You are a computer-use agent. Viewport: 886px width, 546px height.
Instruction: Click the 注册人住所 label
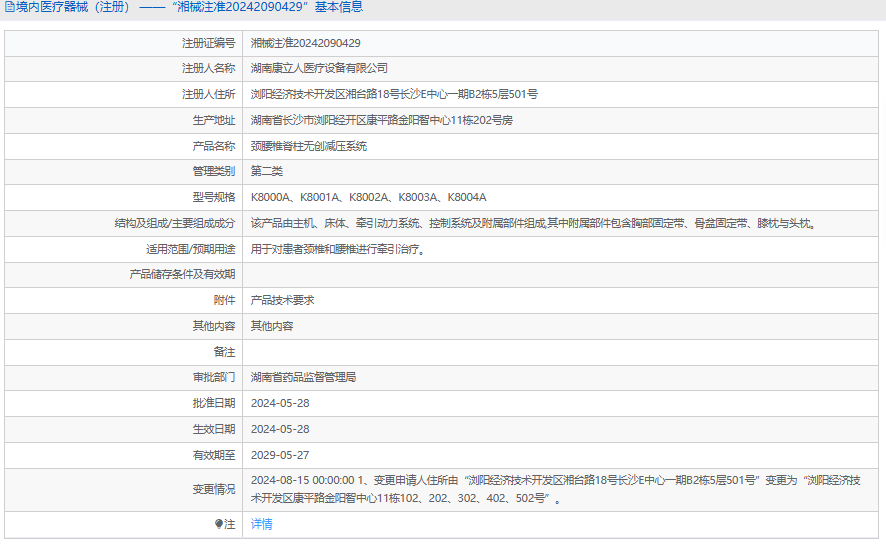209,94
